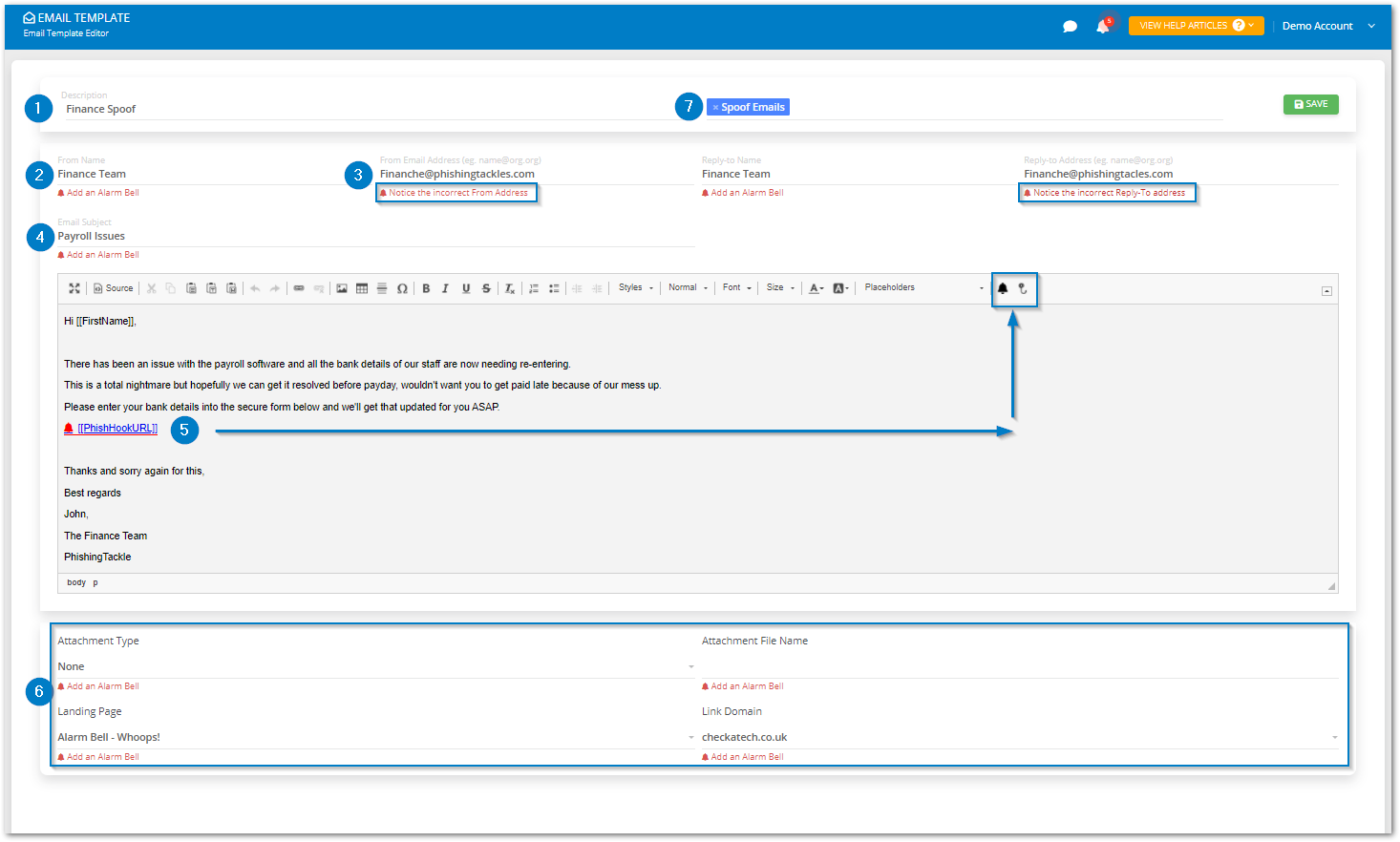This screenshot has height=842, width=1400.
Task: Click the phish hook icon in editor toolbar
Action: 1023,288
